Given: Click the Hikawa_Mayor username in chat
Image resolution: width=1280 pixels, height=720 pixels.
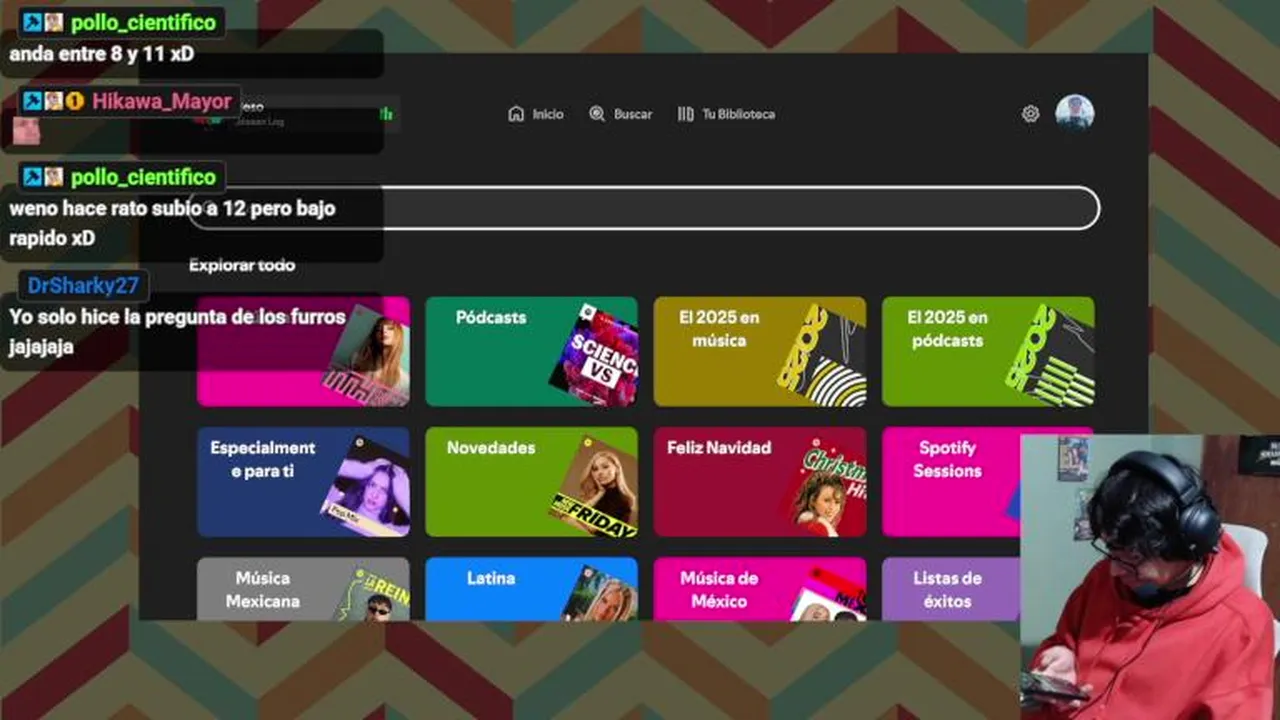Looking at the screenshot, I should pyautogui.click(x=162, y=101).
